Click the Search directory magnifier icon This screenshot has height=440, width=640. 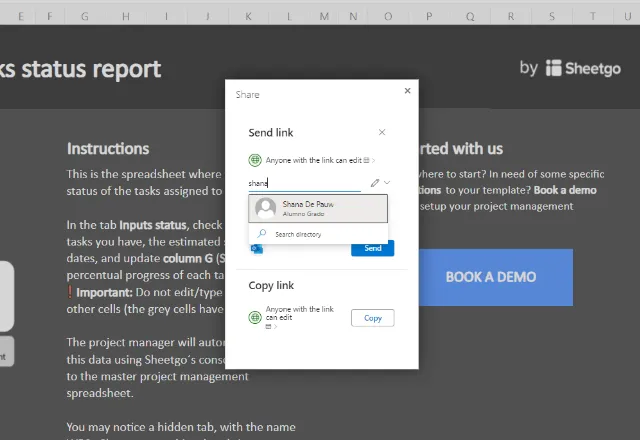point(262,233)
